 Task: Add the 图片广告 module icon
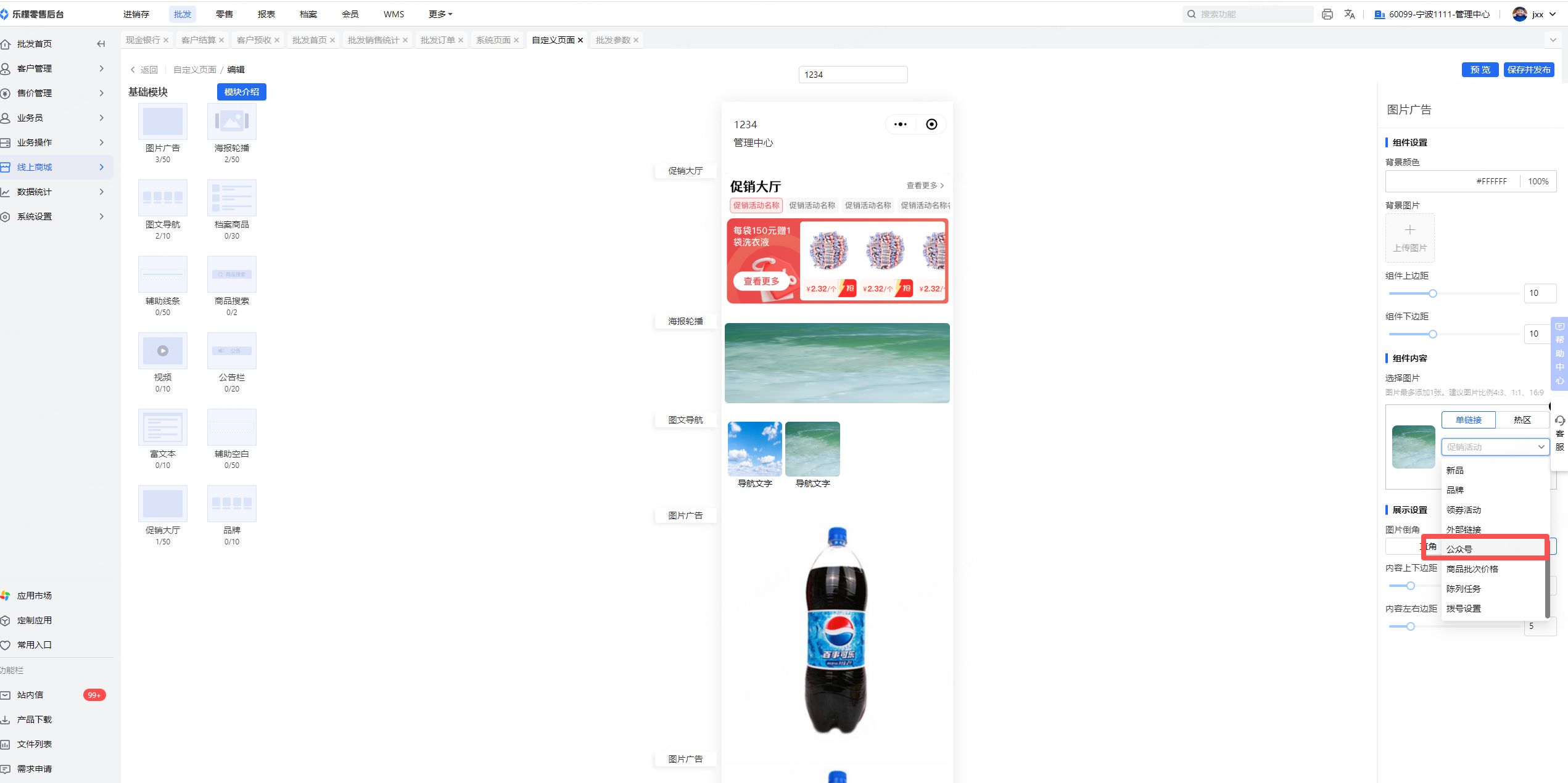163,121
